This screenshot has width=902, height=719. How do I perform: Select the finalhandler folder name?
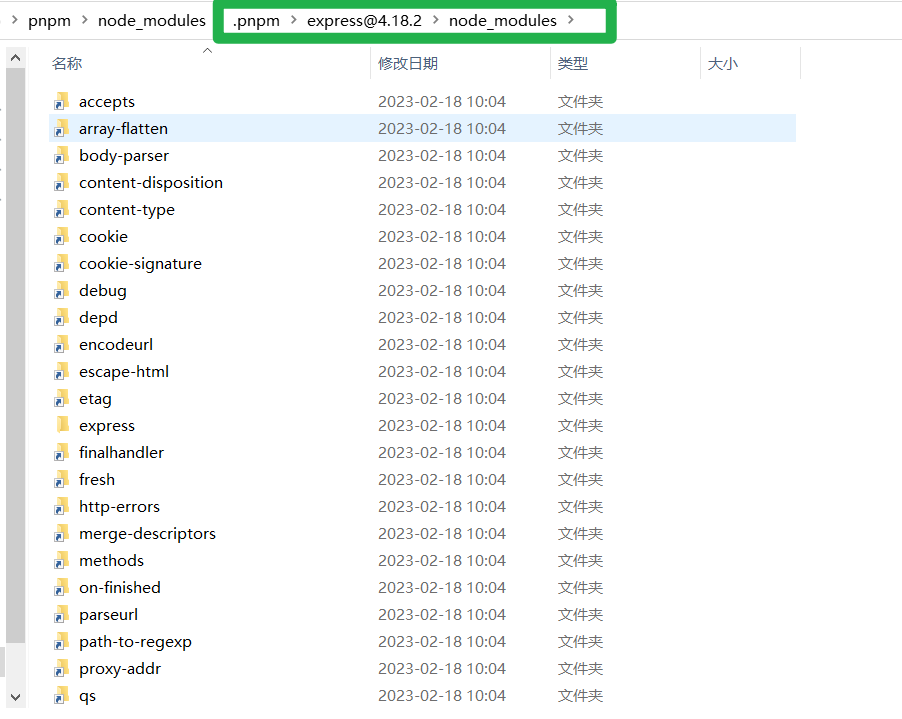click(121, 453)
